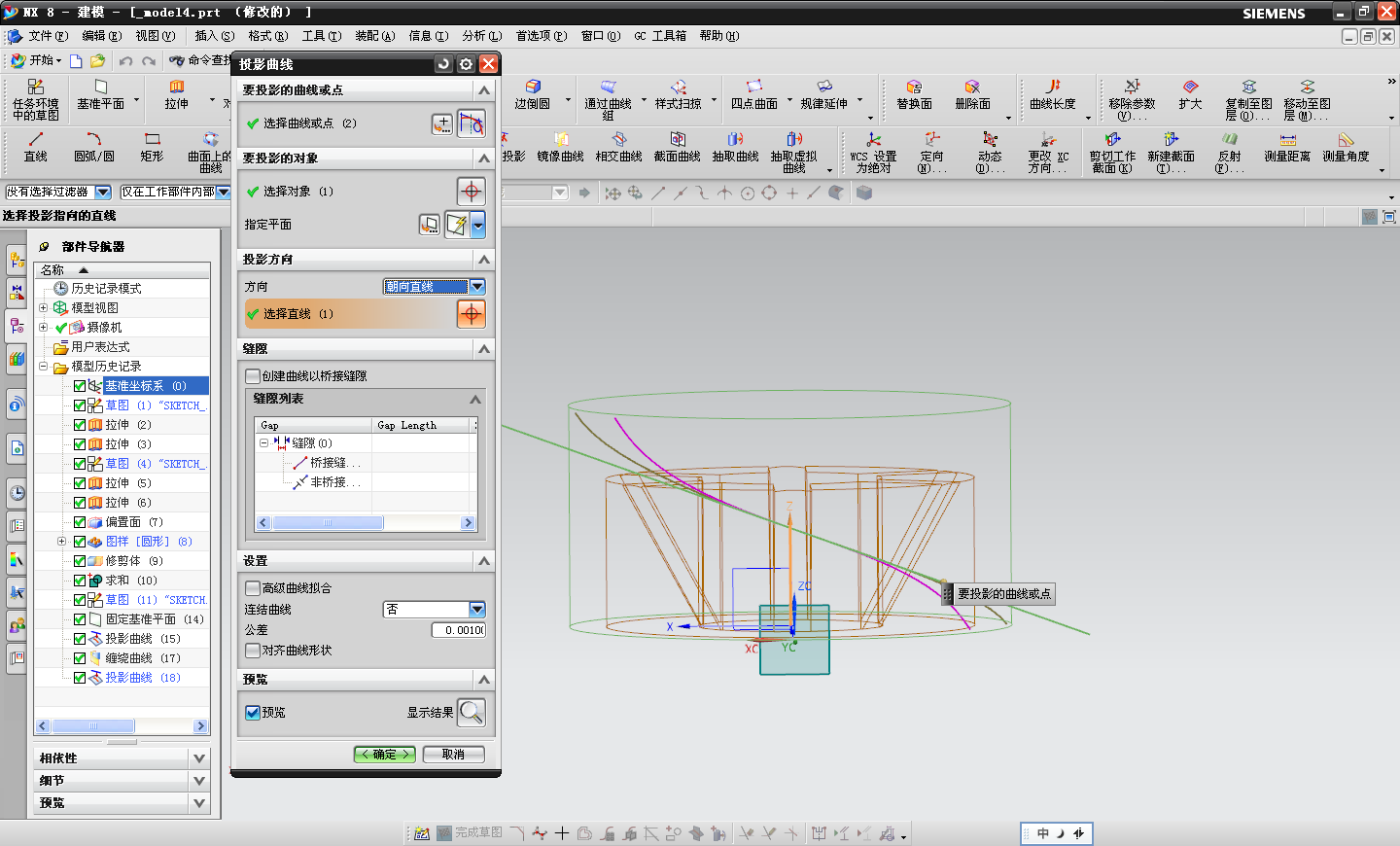Open the 截面曲线 section curve tool
Image resolution: width=1400 pixels, height=846 pixels.
(678, 147)
